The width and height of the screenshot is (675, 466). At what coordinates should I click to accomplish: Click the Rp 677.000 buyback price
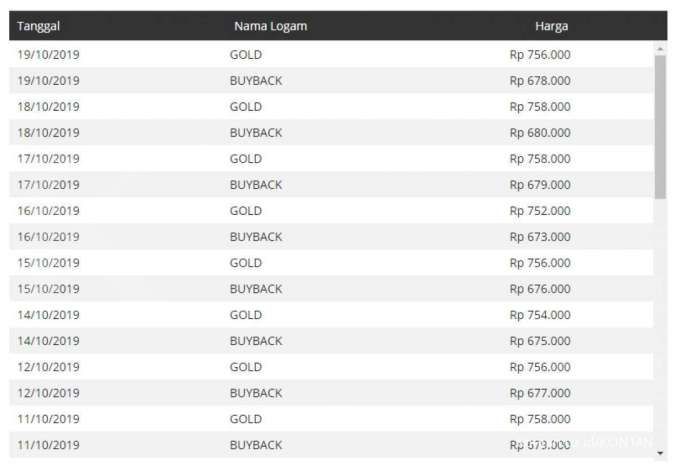(x=540, y=393)
